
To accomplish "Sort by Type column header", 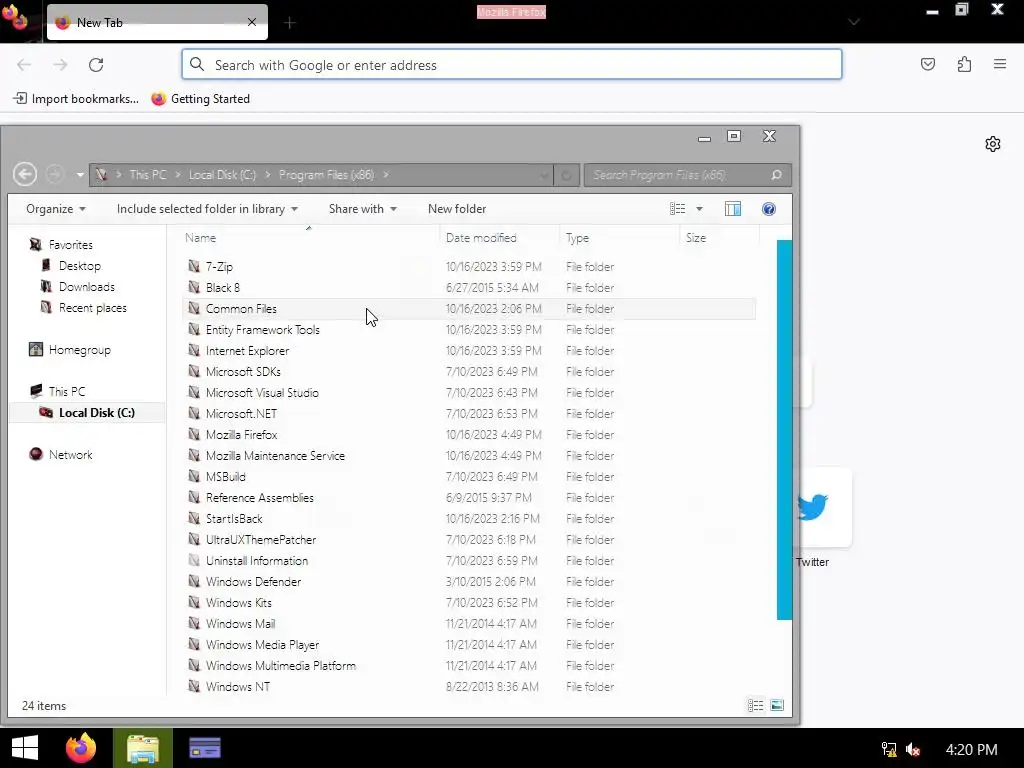I will (620, 238).
